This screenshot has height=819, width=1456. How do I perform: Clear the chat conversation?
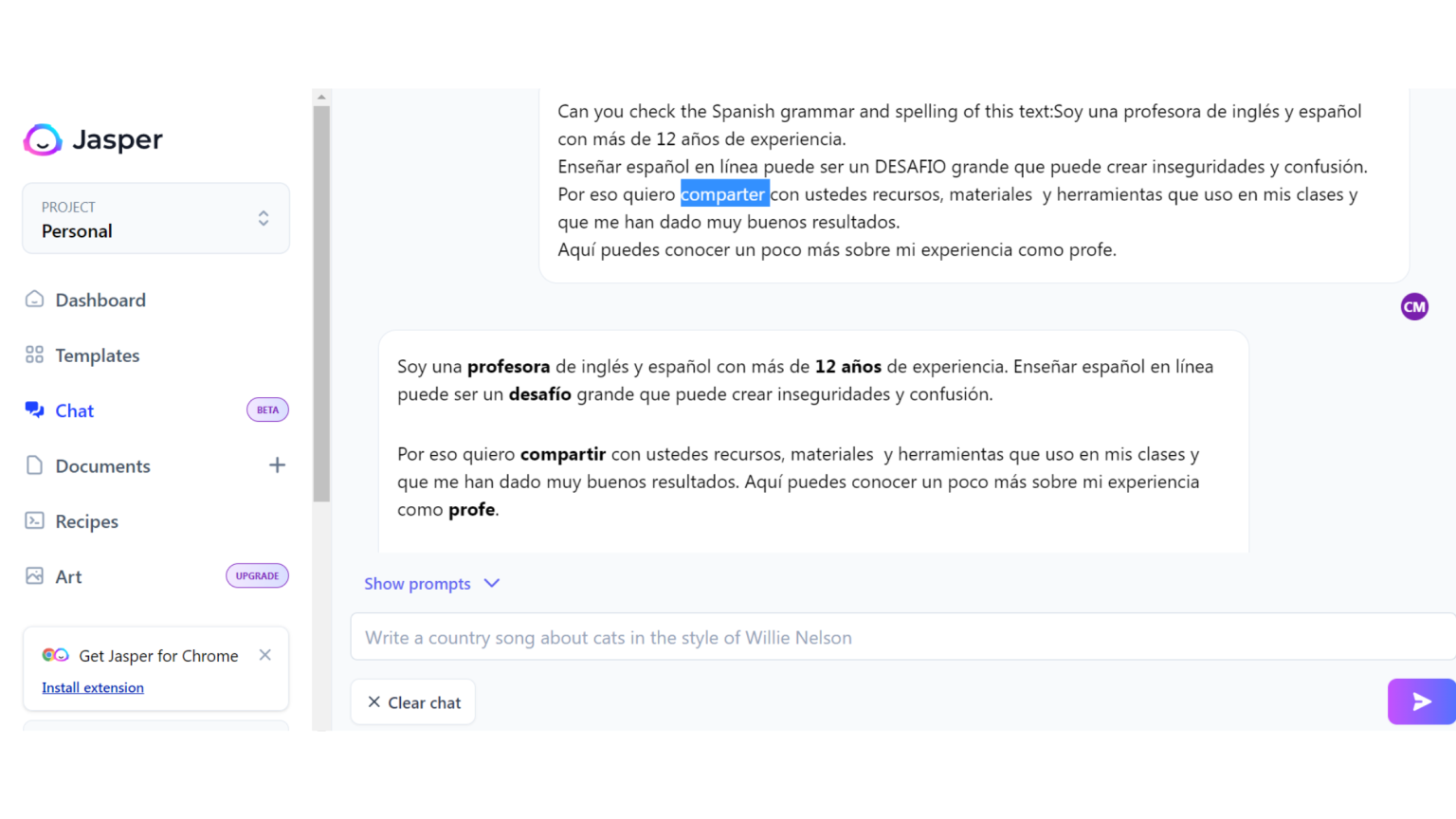[x=412, y=701]
